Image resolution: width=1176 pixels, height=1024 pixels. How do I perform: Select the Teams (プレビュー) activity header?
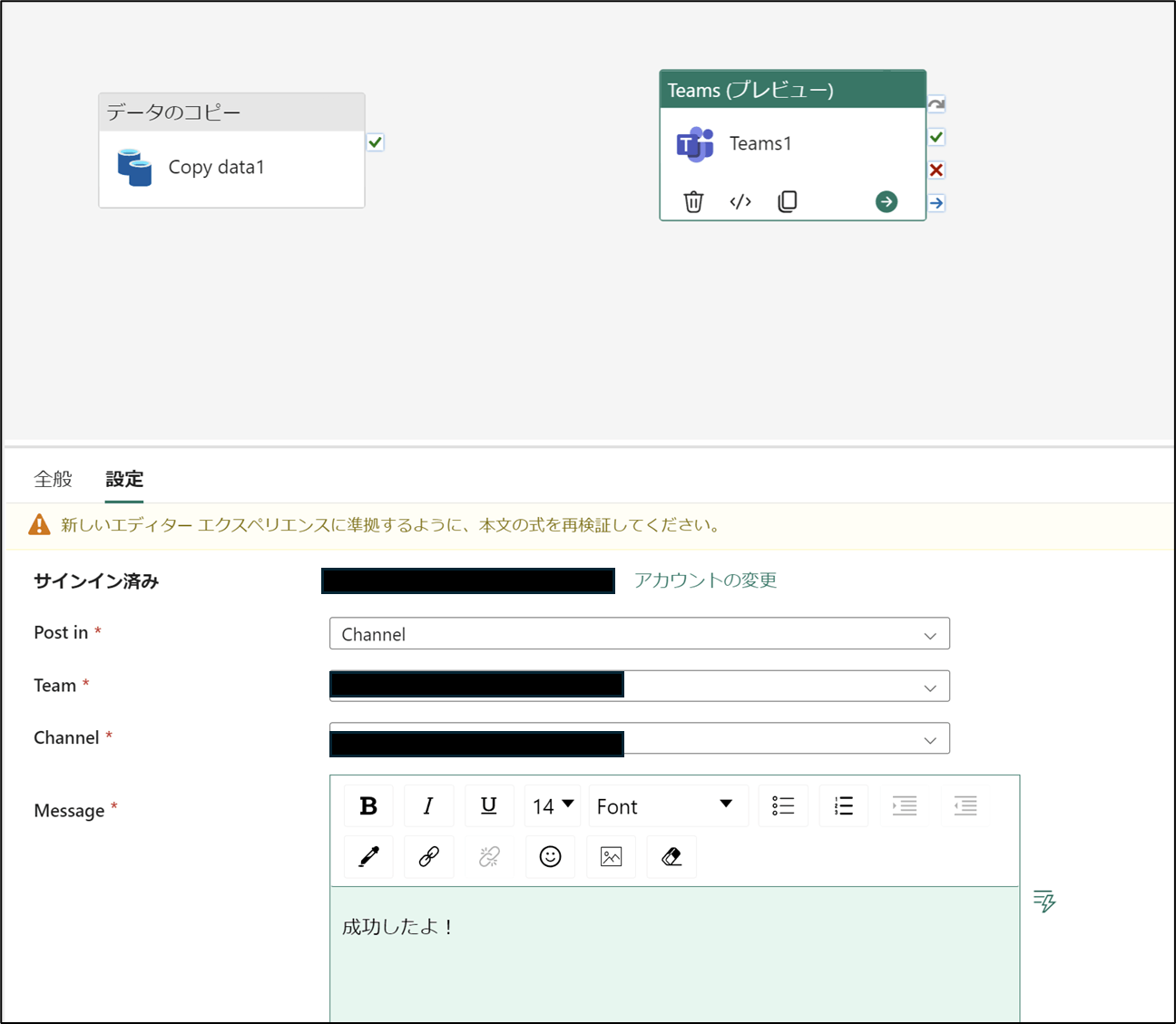click(x=792, y=90)
